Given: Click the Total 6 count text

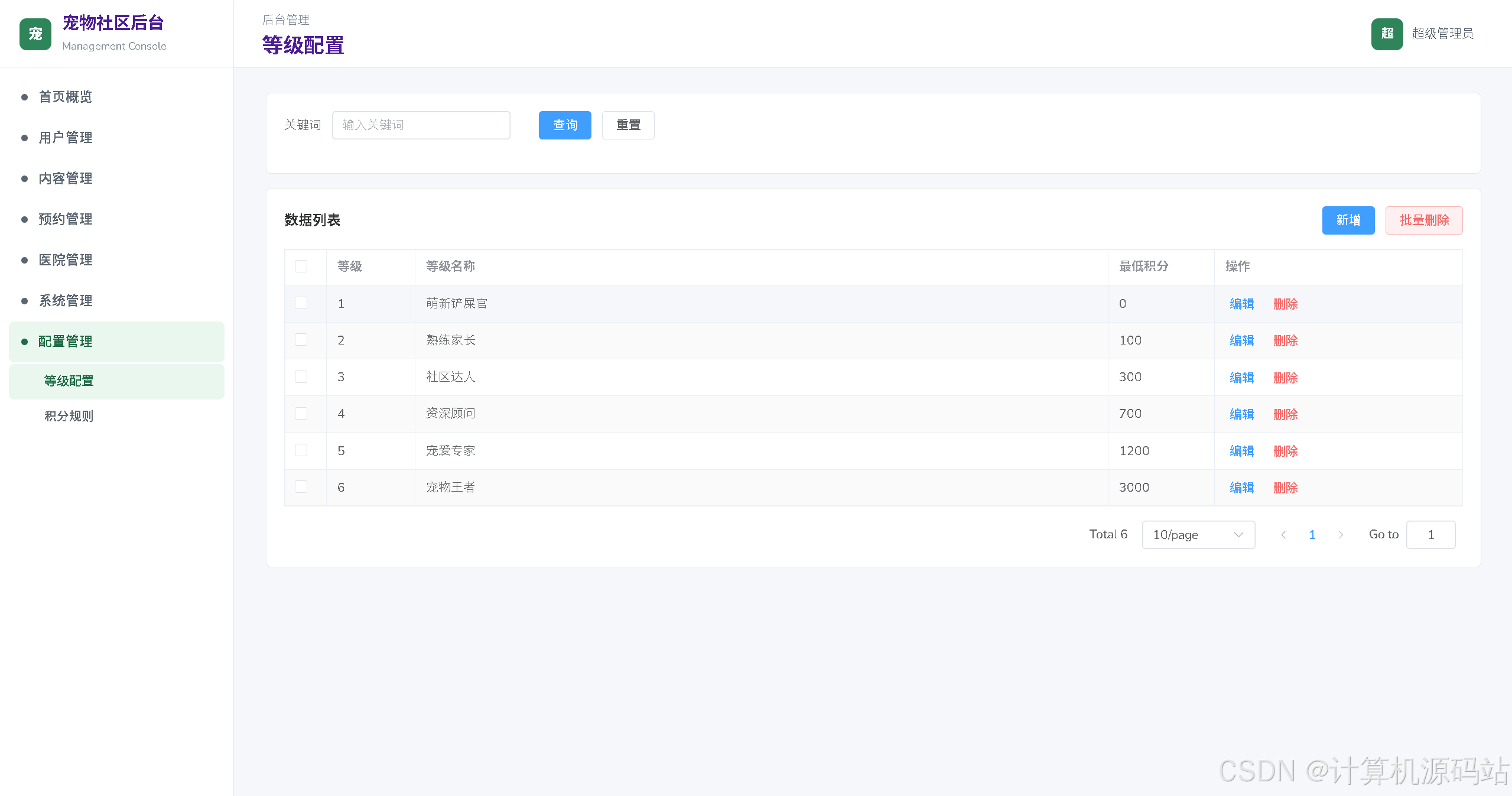Looking at the screenshot, I should [x=1108, y=534].
